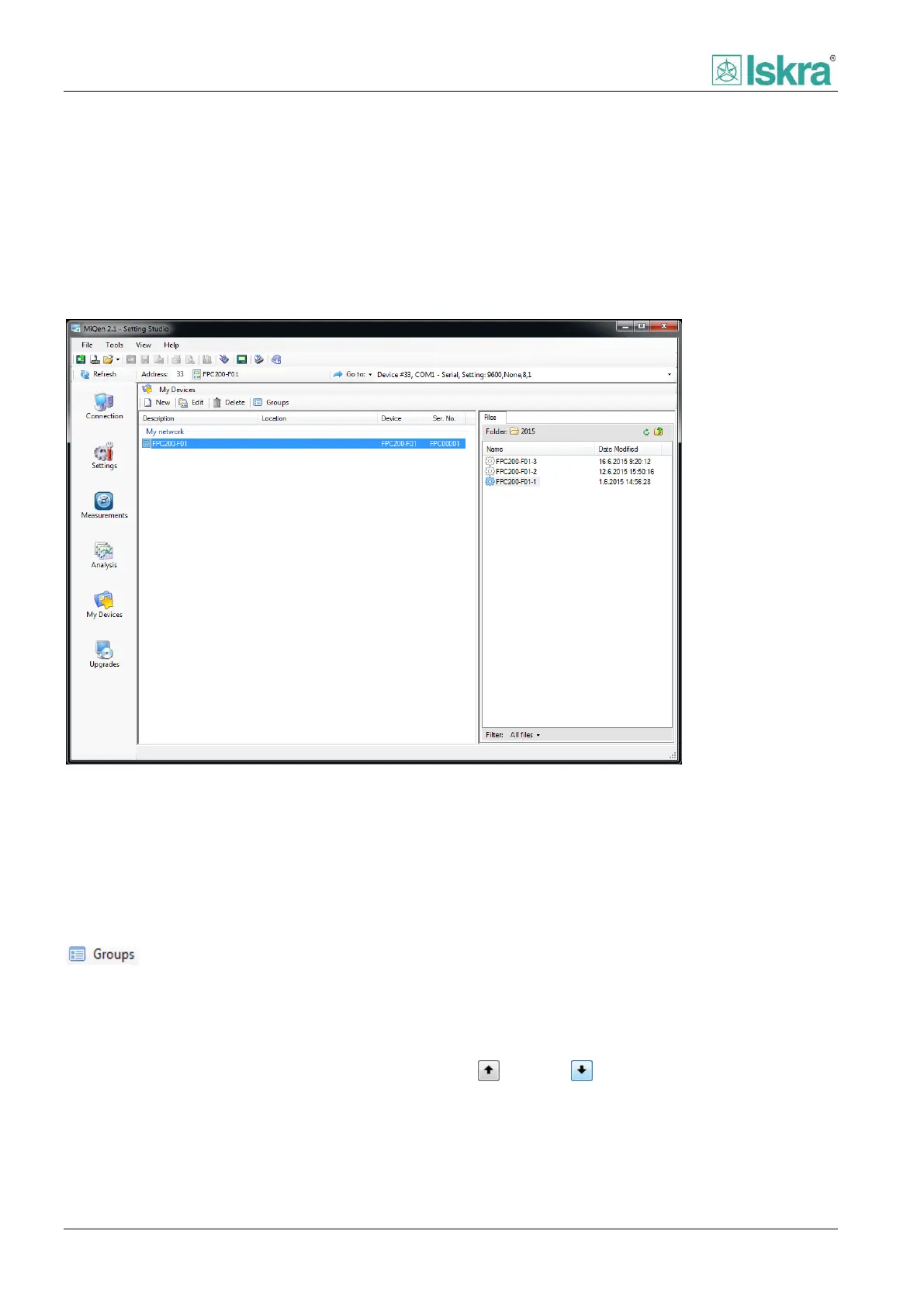Click the Delete device button

click(229, 403)
